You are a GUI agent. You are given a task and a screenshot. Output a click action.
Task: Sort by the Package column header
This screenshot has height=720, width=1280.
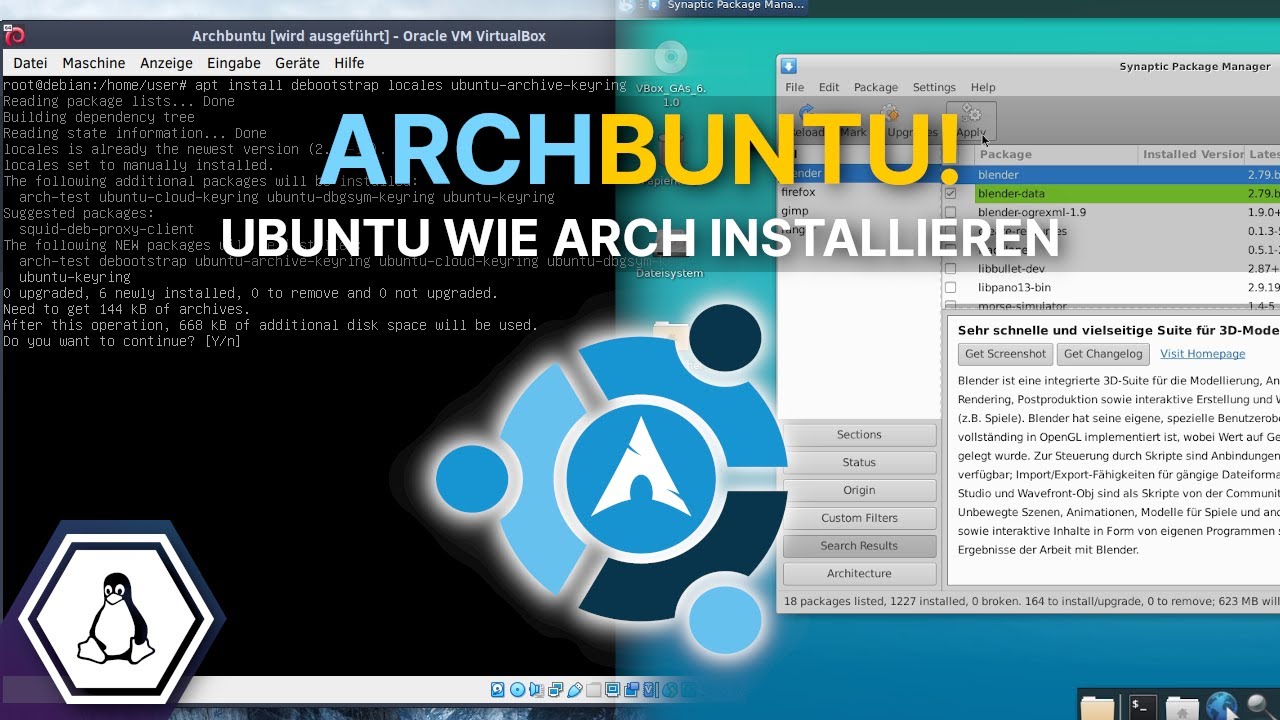tap(1056, 155)
